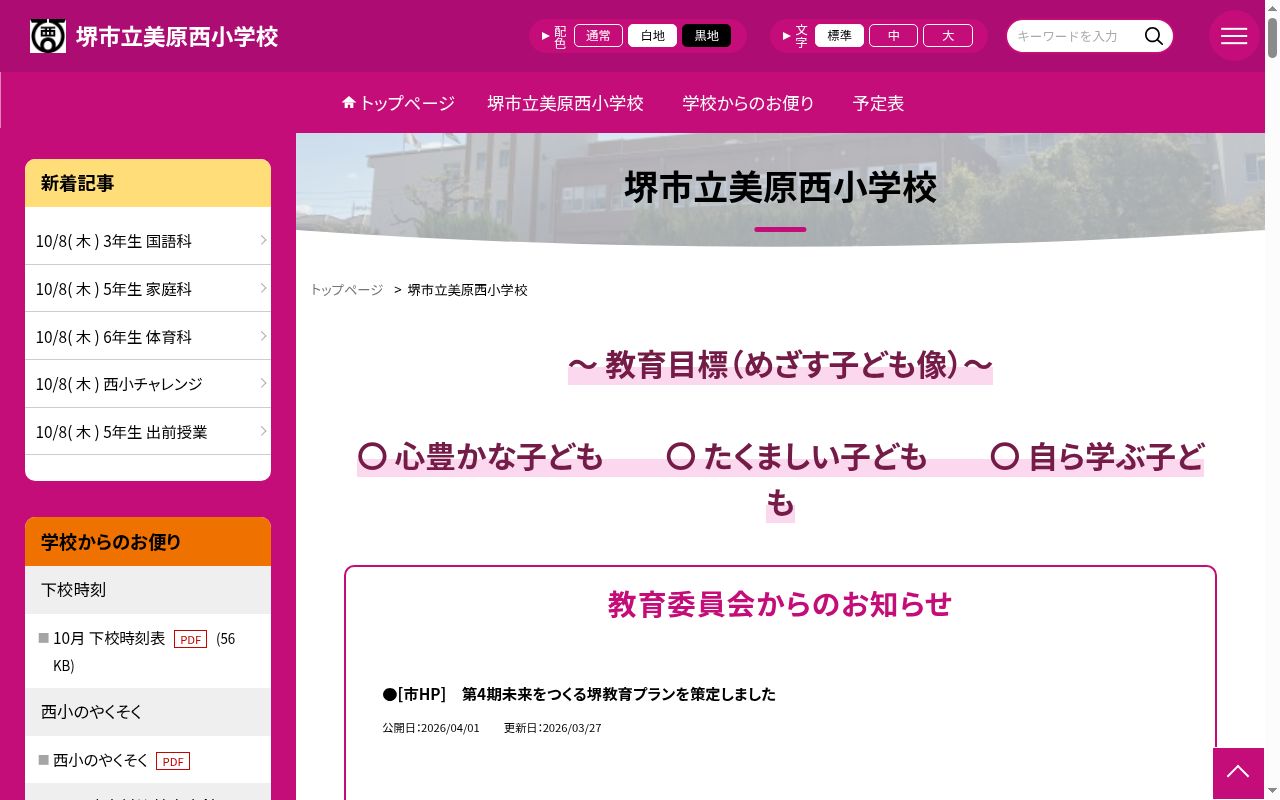This screenshot has width=1280, height=800.
Task: Set text size to 標準
Action: tap(839, 36)
